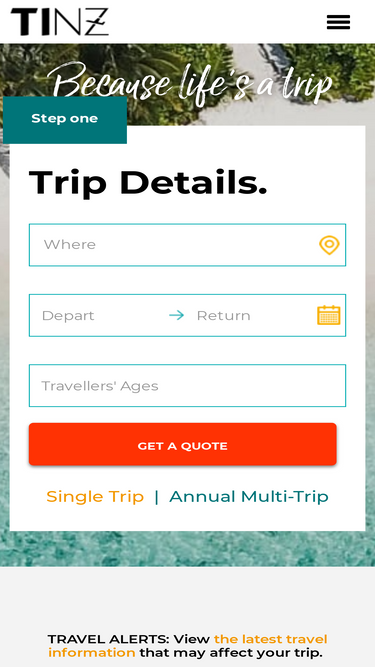Select the Depart date field

[x=99, y=315]
